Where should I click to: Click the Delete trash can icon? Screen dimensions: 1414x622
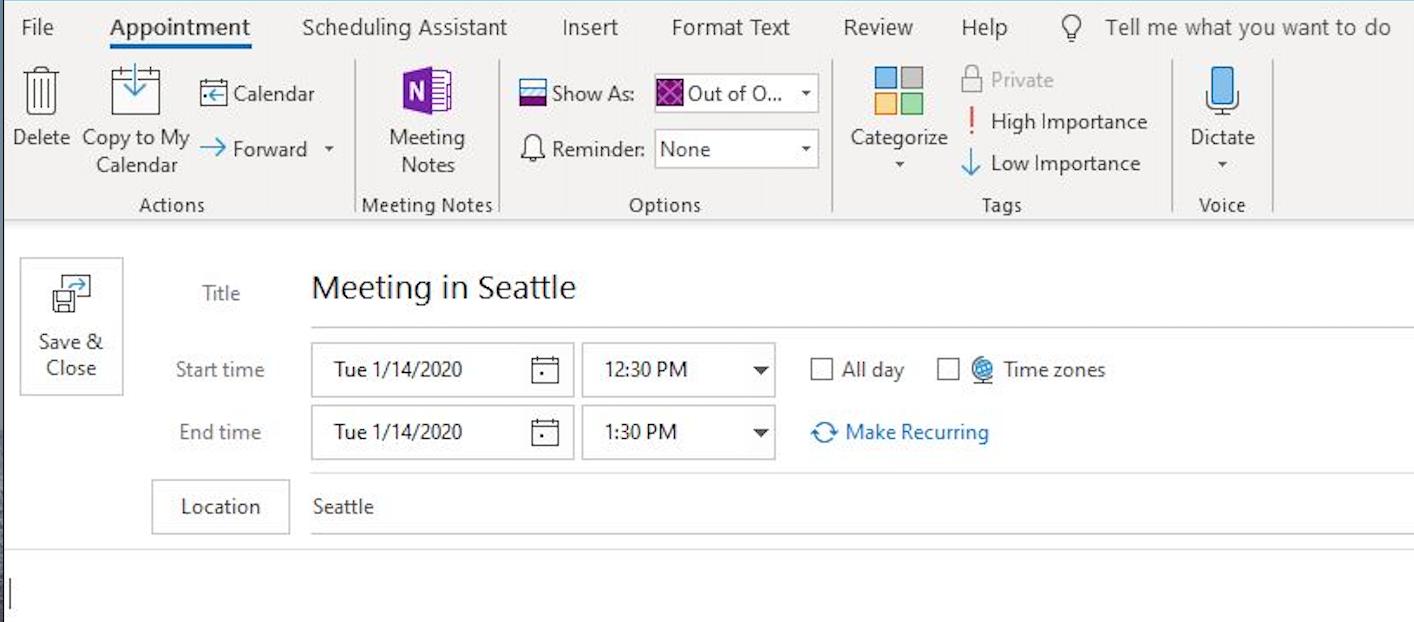click(x=41, y=92)
